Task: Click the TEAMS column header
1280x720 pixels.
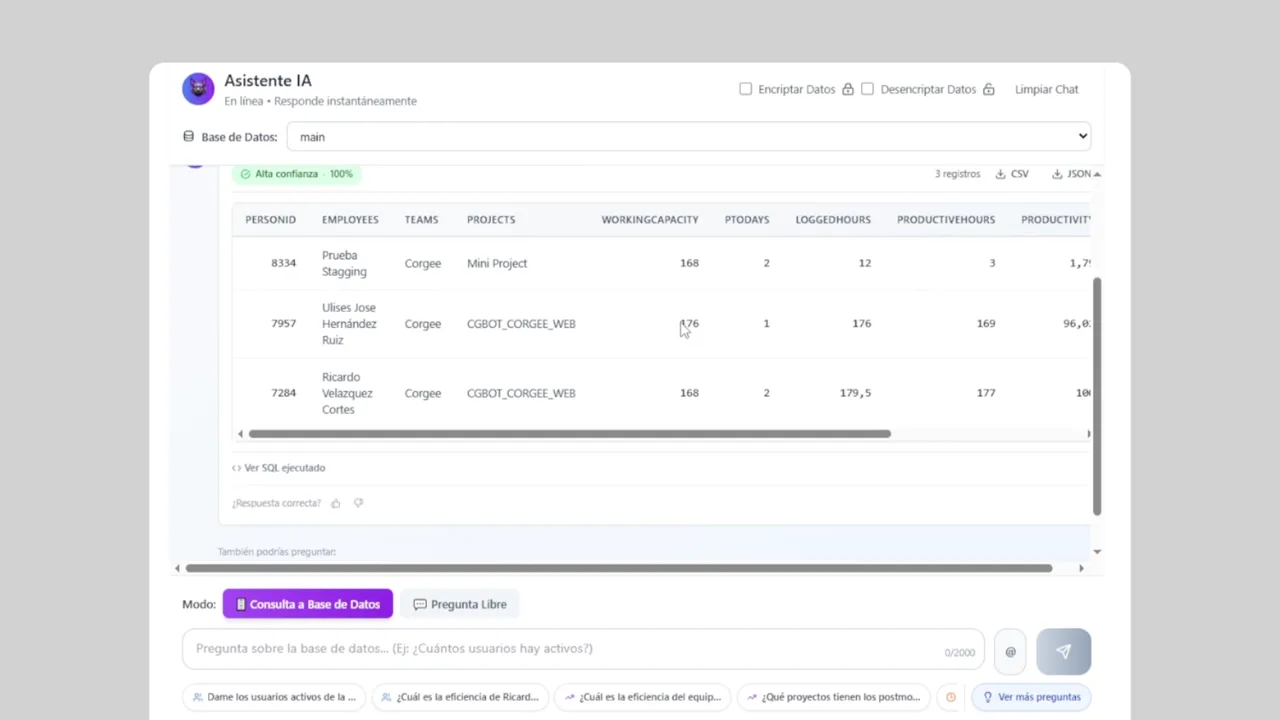Action: point(421,220)
